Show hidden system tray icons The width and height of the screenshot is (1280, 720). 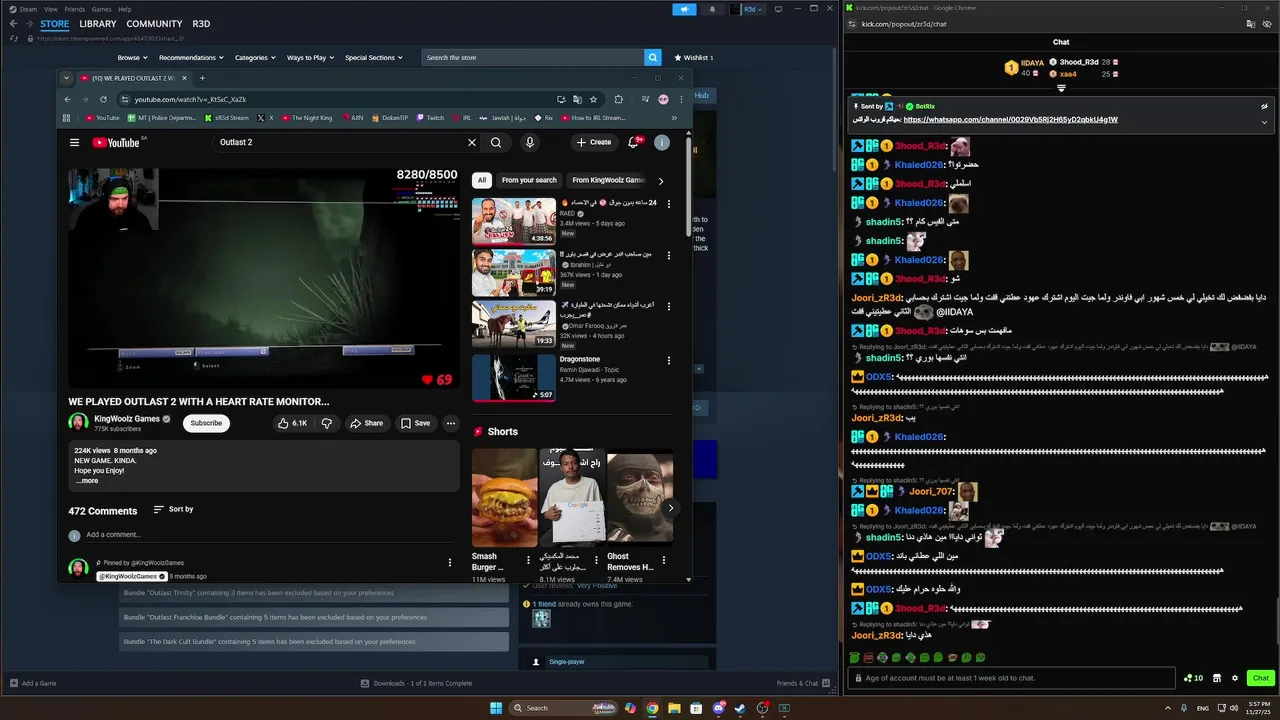[1167, 708]
